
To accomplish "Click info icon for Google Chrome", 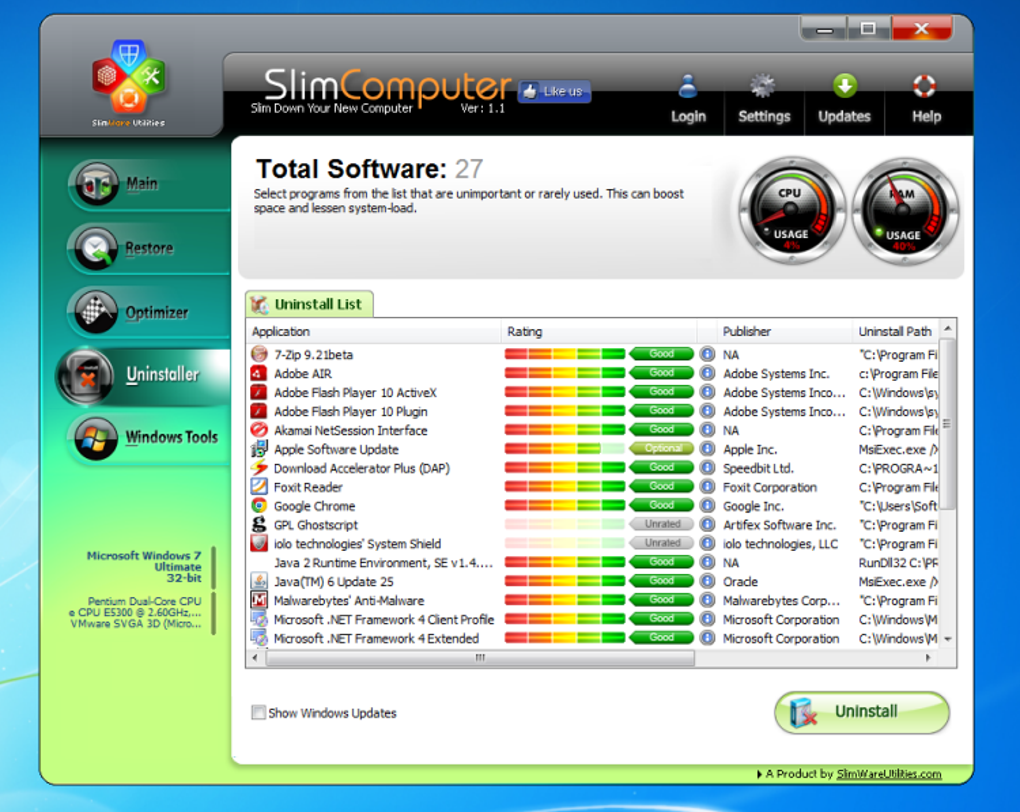I will pos(707,505).
